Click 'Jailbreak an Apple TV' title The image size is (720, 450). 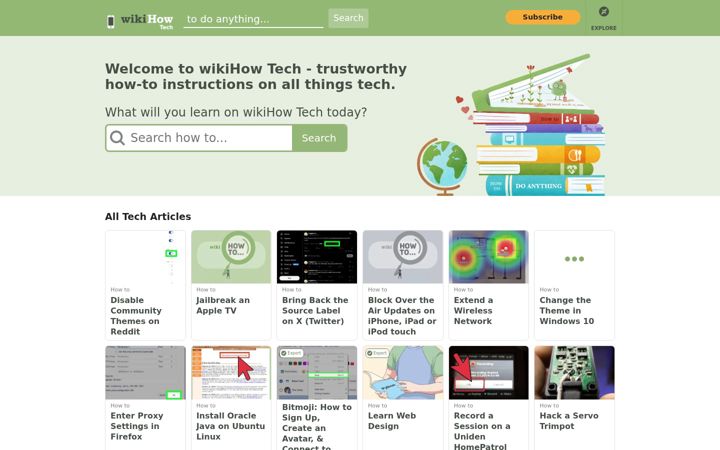tap(223, 305)
